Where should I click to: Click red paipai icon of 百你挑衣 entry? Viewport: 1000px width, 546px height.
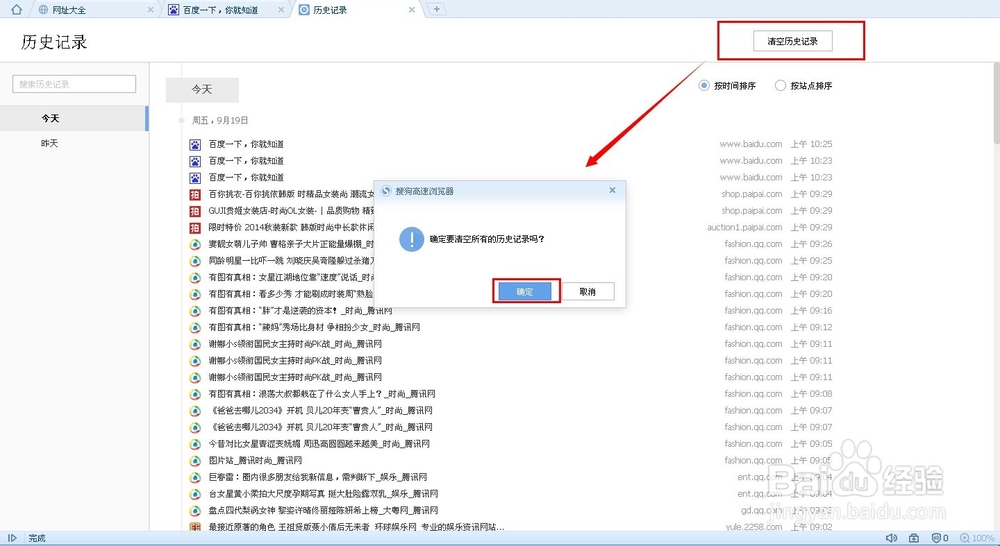point(195,195)
